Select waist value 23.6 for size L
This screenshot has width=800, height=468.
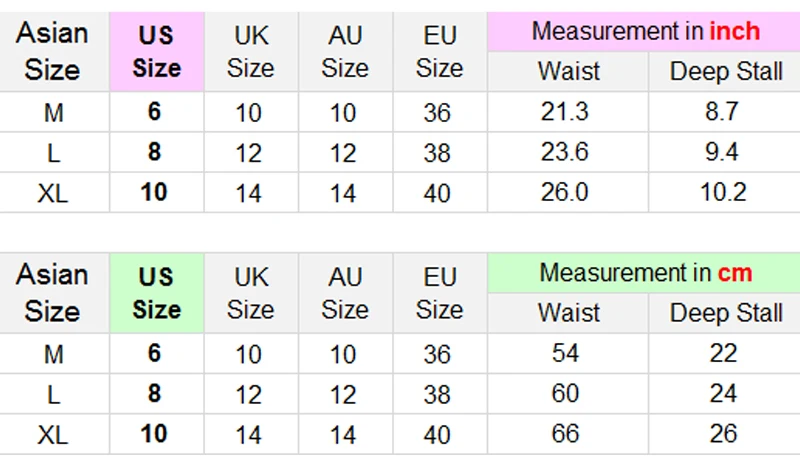[565, 152]
